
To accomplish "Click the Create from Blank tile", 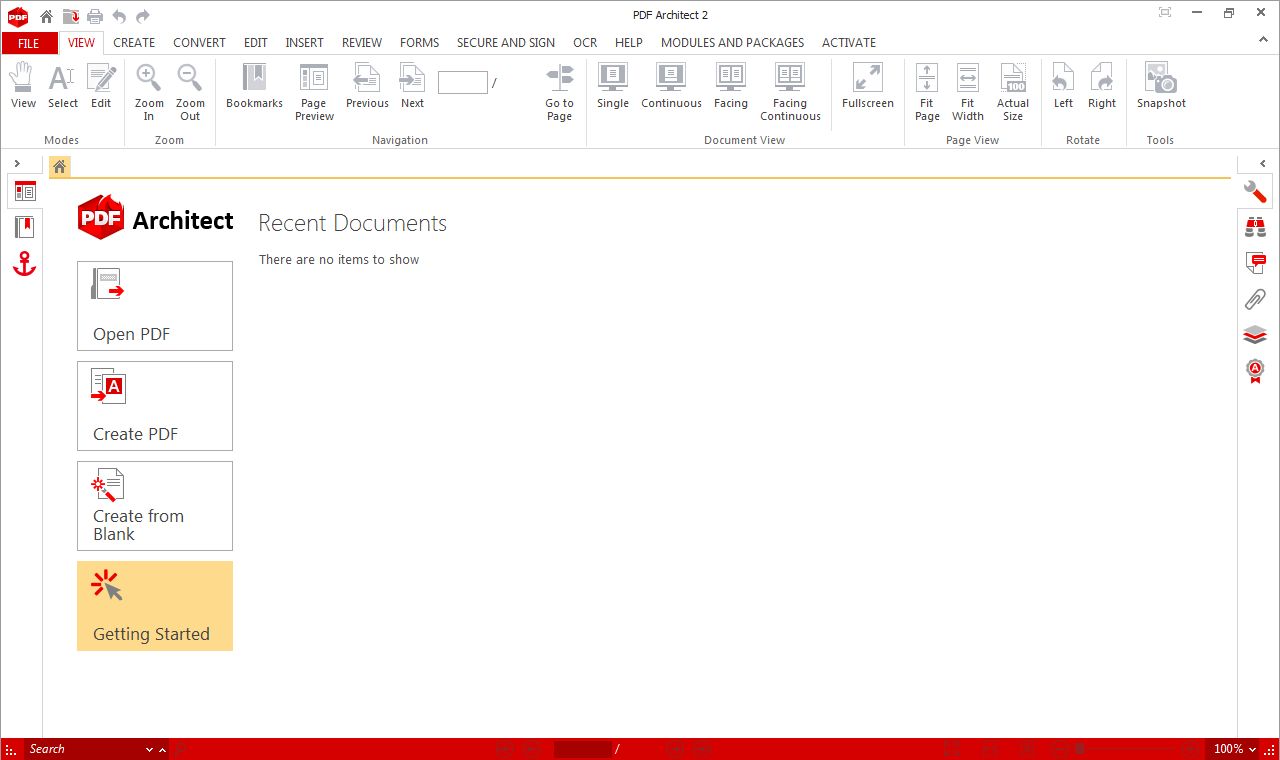I will point(155,506).
